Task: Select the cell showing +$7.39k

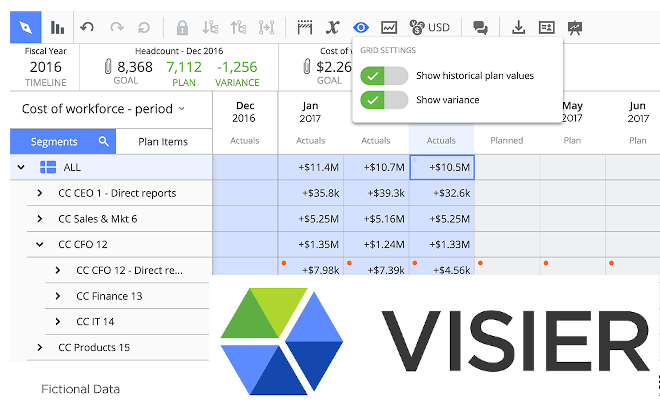Action: 376,267
